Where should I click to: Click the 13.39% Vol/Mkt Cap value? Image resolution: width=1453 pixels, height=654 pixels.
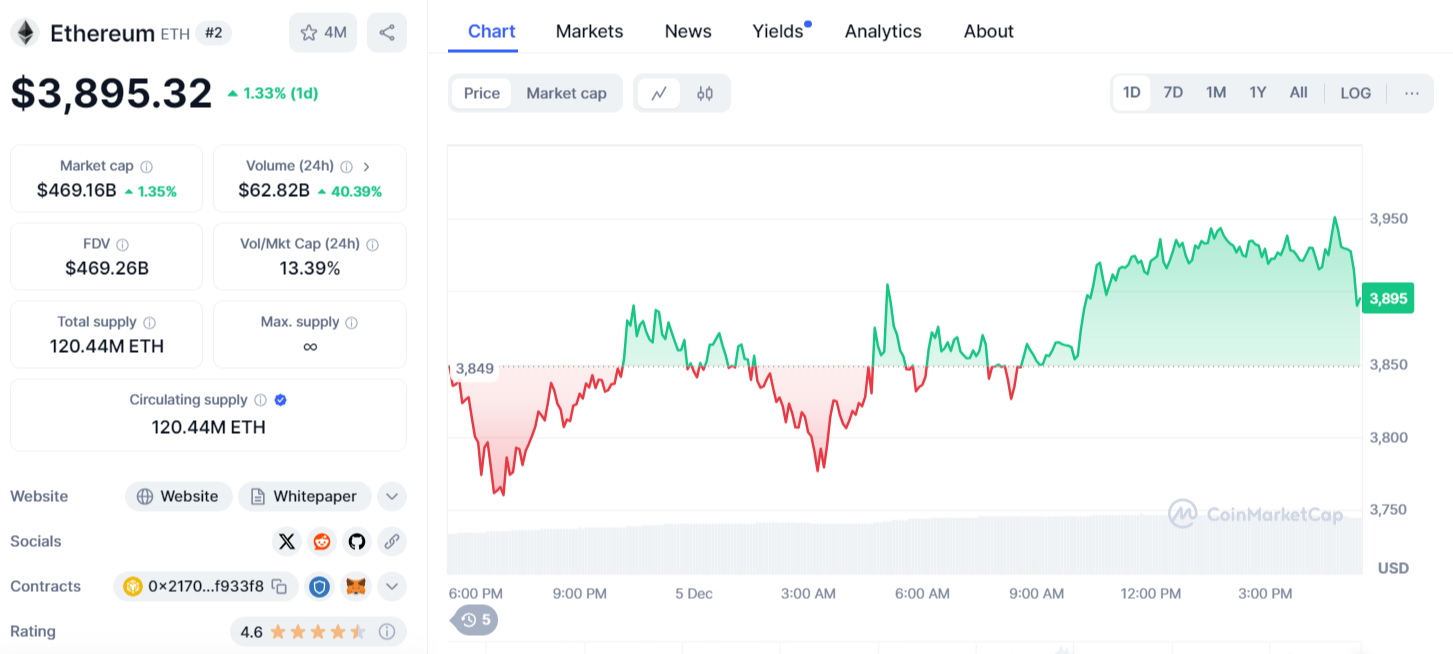(x=310, y=269)
